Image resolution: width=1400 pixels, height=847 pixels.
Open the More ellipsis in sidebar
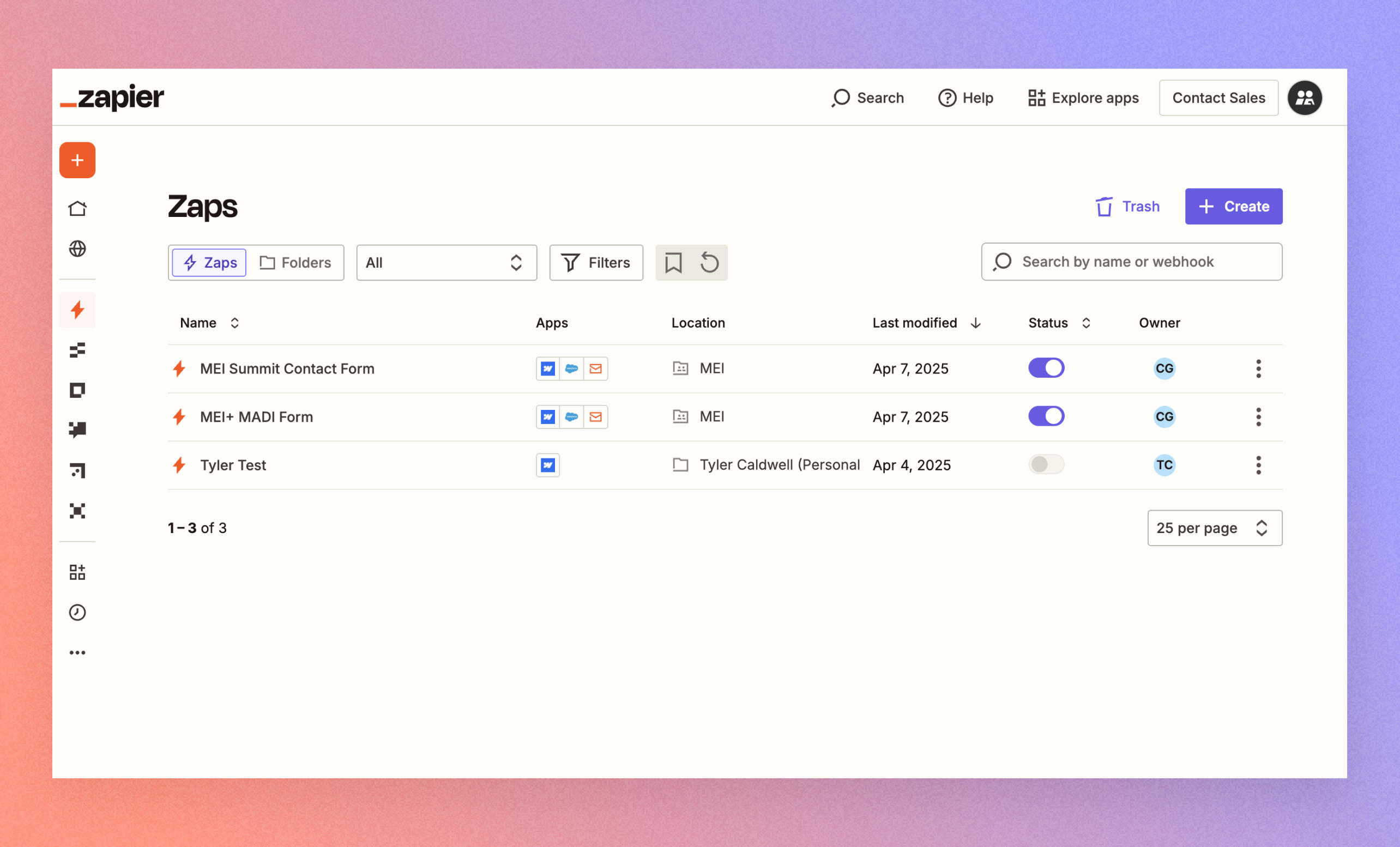[77, 653]
